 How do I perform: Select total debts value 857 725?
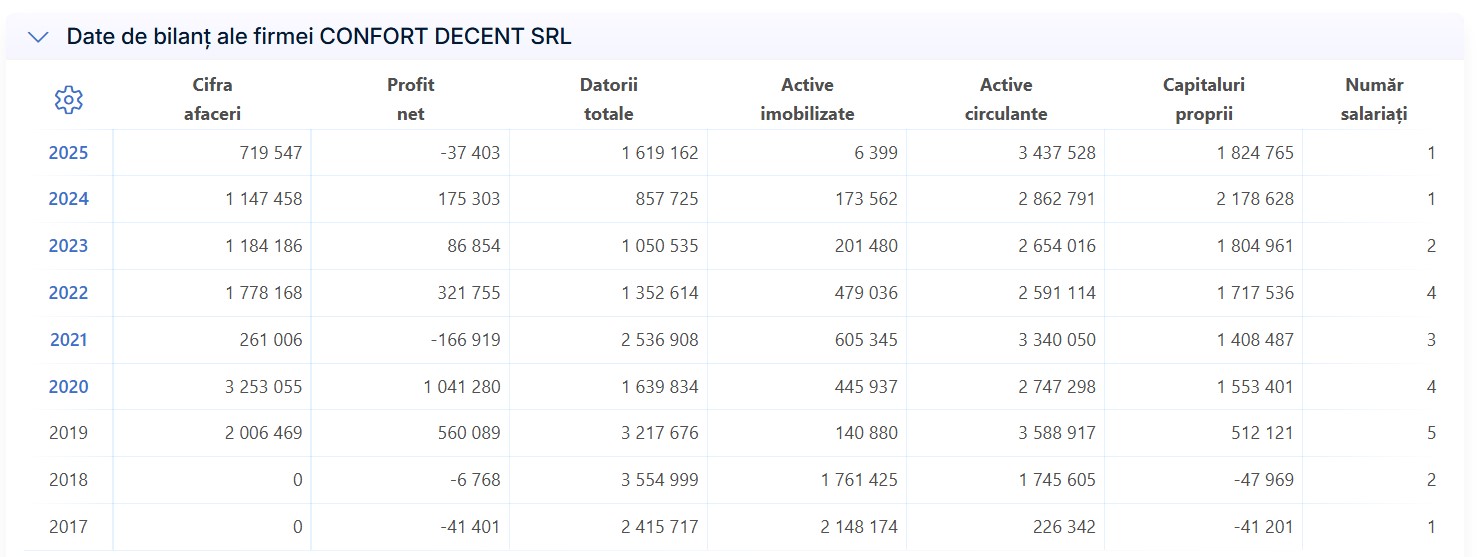point(666,199)
